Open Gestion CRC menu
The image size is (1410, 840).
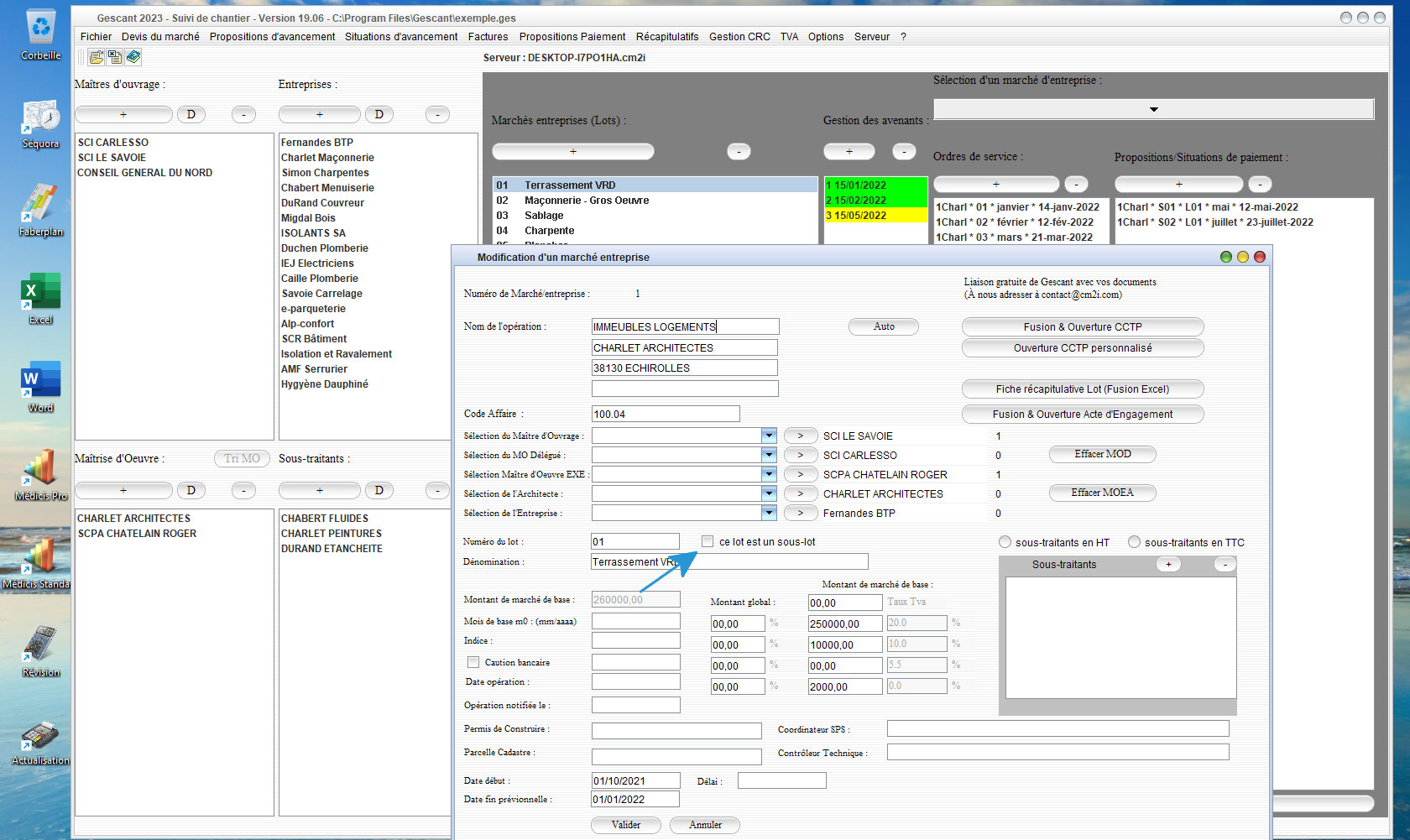[x=739, y=37]
